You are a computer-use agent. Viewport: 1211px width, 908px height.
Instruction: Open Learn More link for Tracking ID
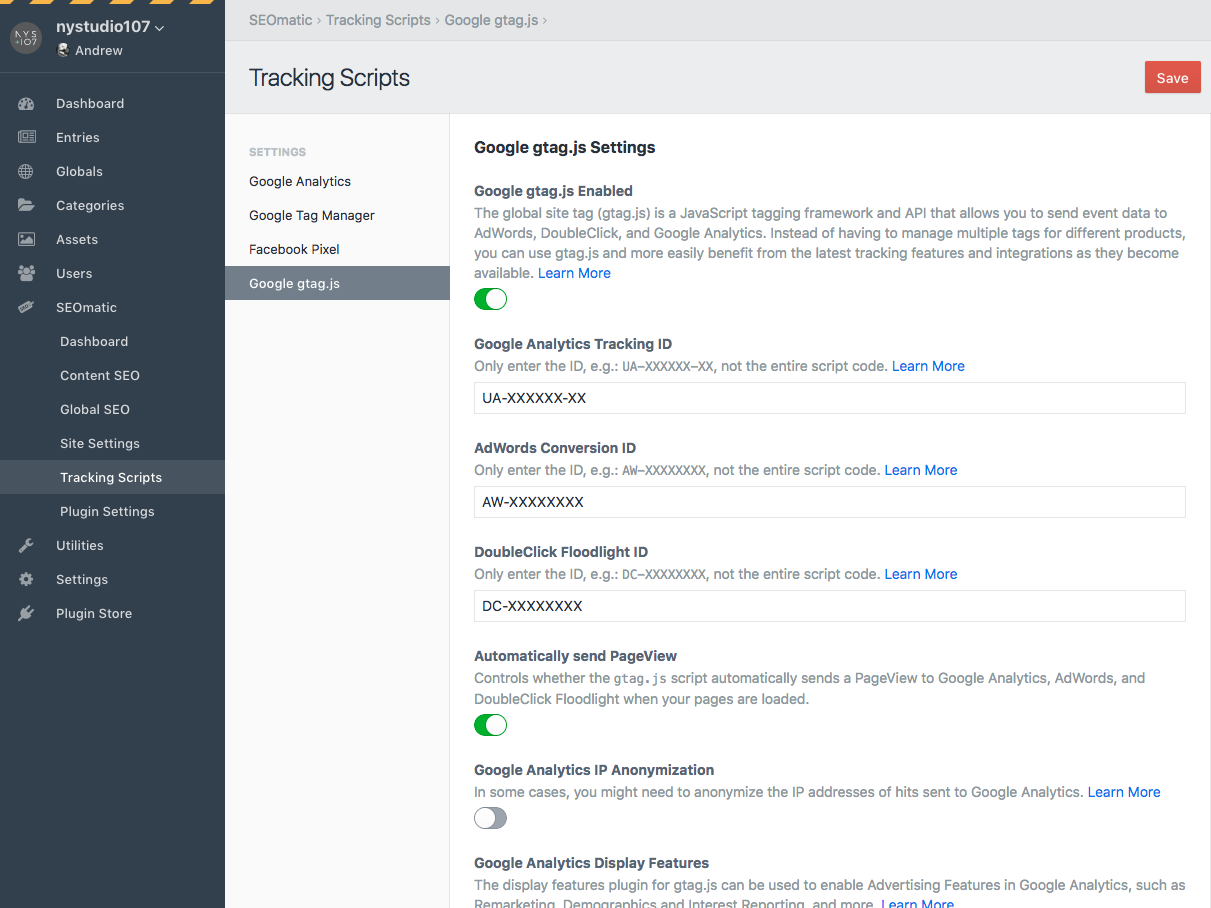pos(928,366)
